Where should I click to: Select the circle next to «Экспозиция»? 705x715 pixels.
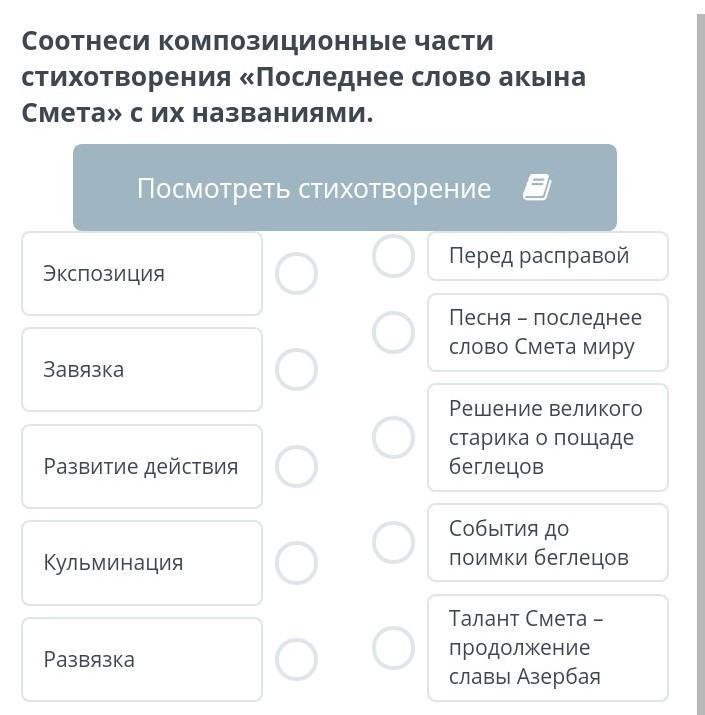click(297, 273)
